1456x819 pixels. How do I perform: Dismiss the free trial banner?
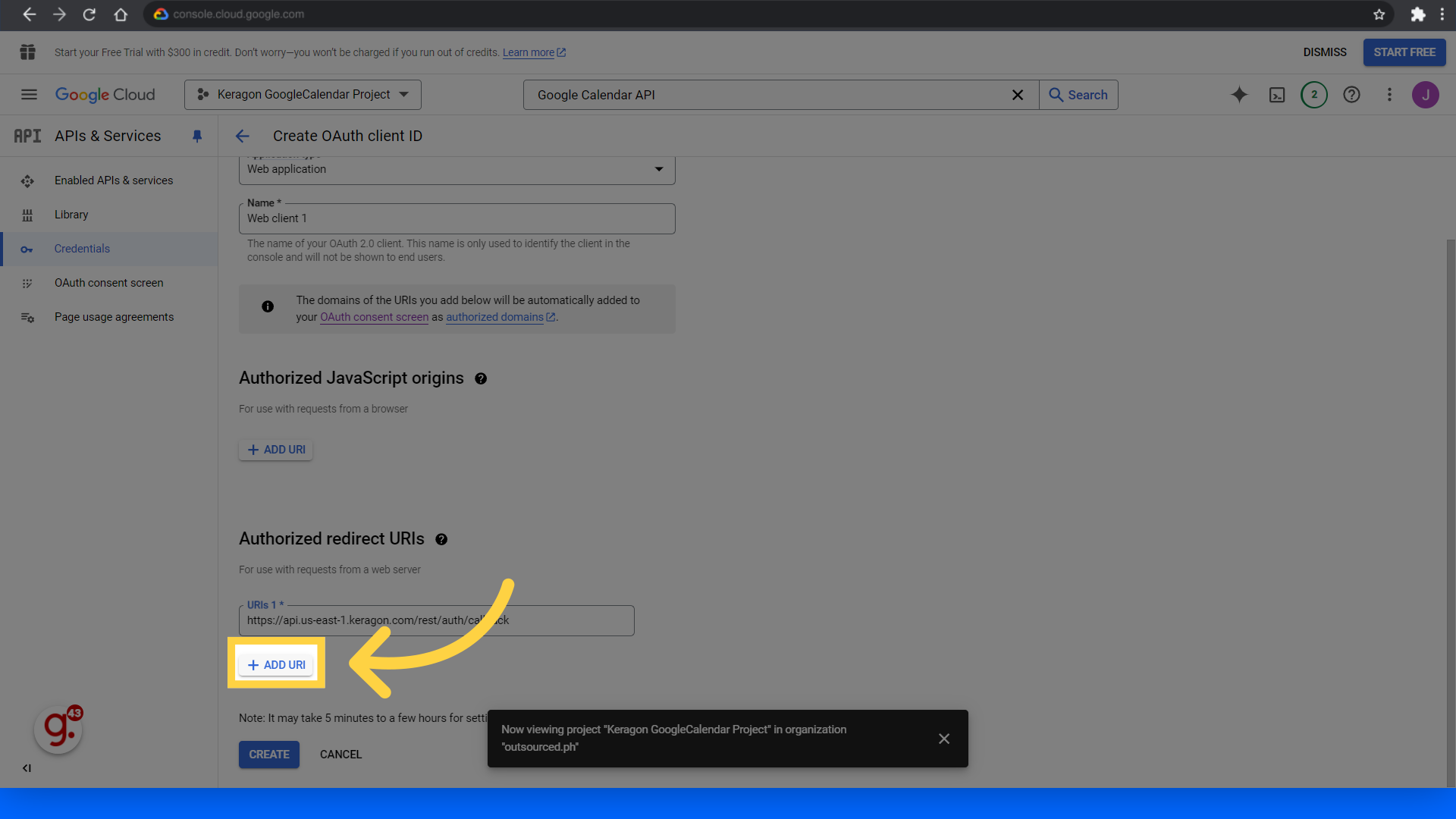1325,52
